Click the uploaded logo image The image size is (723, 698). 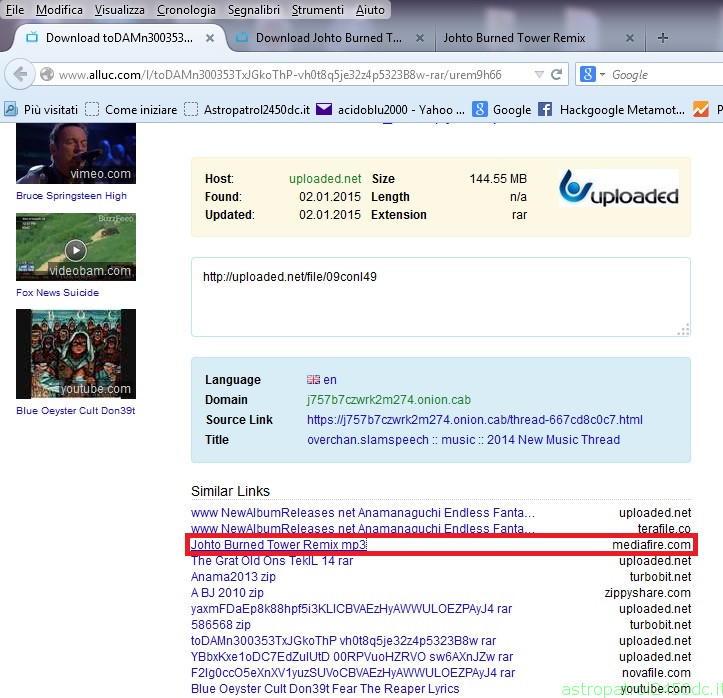click(619, 188)
